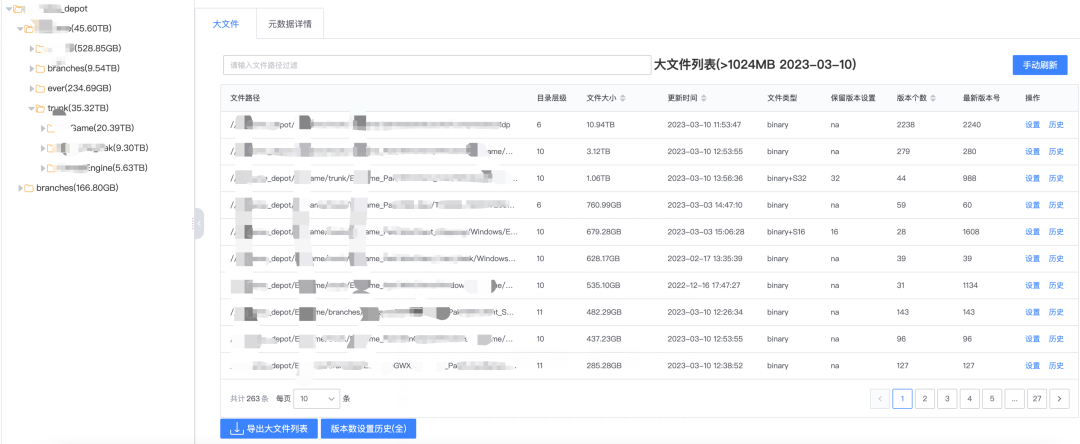
Task: Click the 1608 latest version cell
Action: tap(972, 232)
